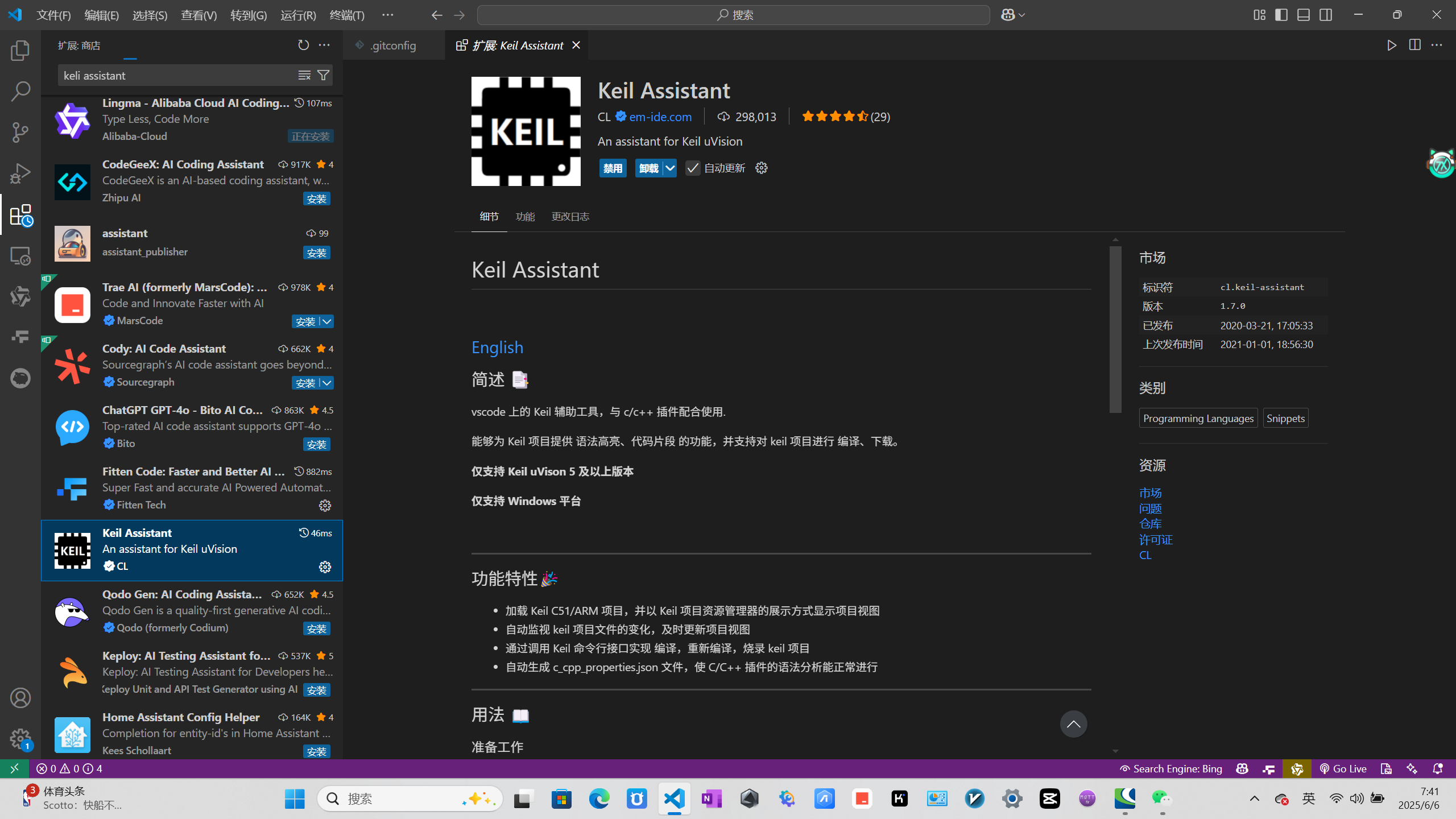Screen dimensions: 1456x819
Task: Open the 终端(T) terminal menu
Action: coord(346,15)
